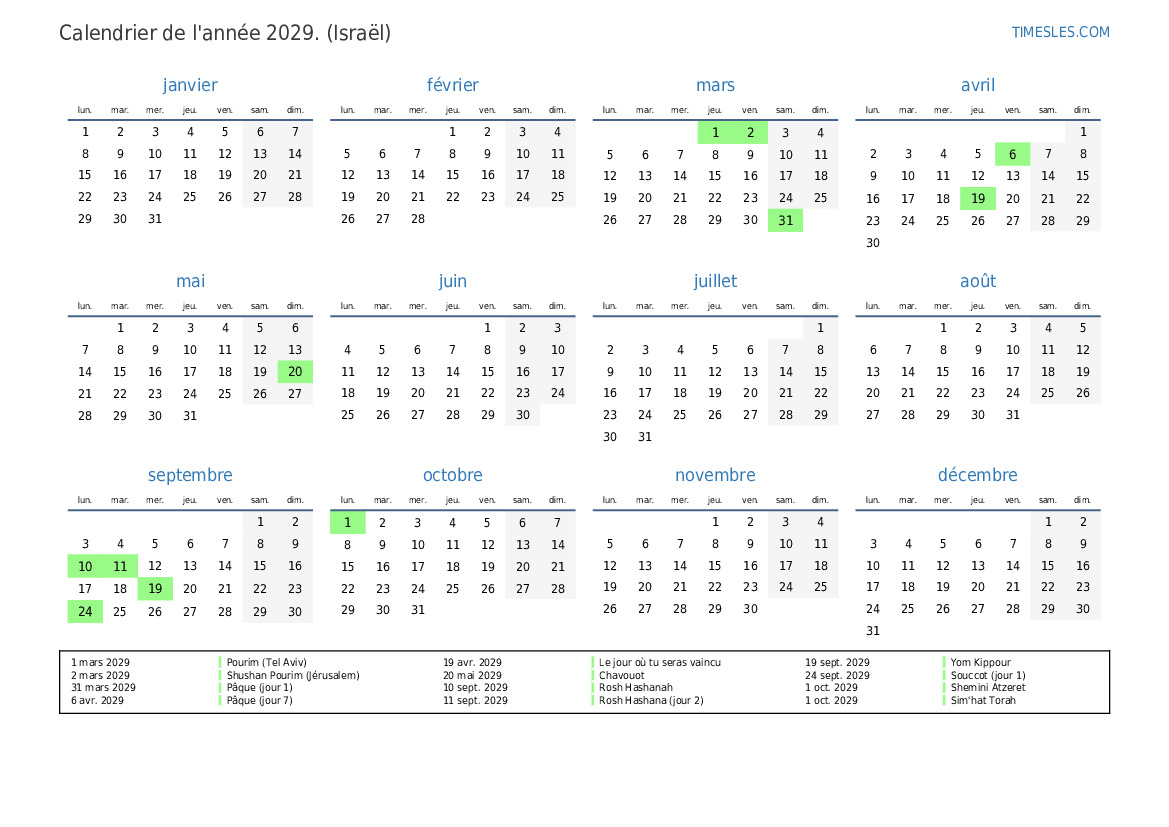Click day 31 in juillet
This screenshot has height=827, width=1169.
coord(645,436)
